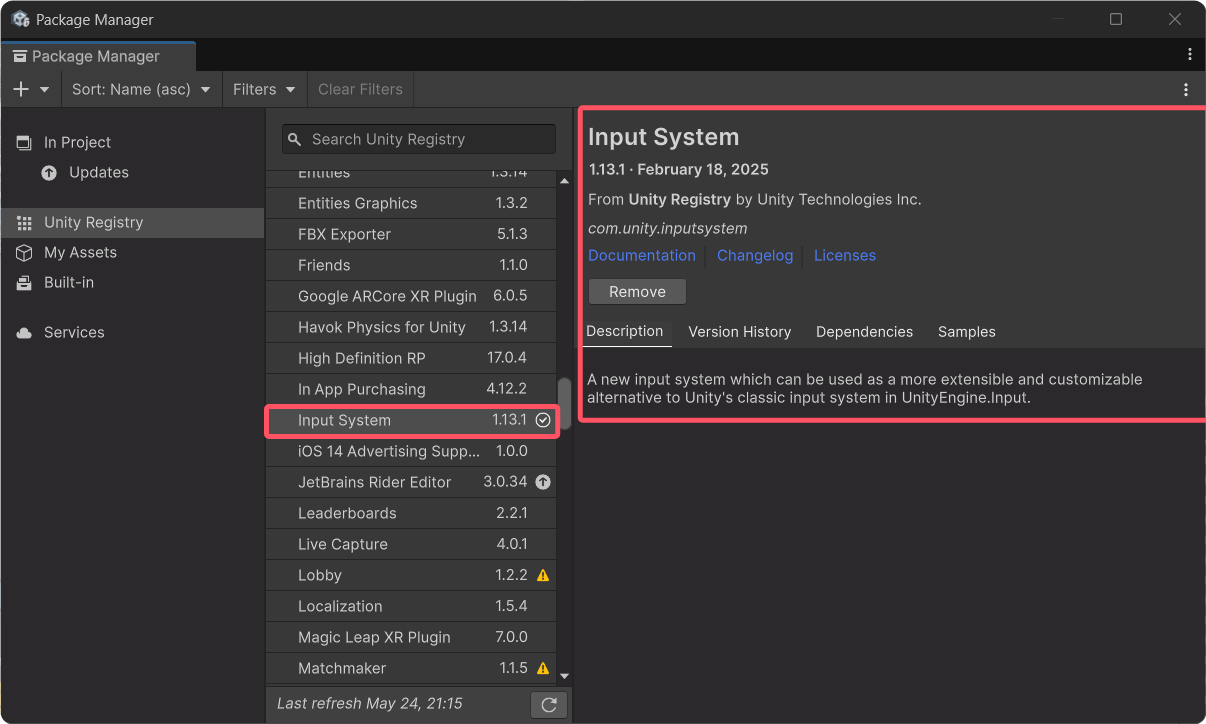
Task: Select Services in the sidebar
Action: coord(132,332)
